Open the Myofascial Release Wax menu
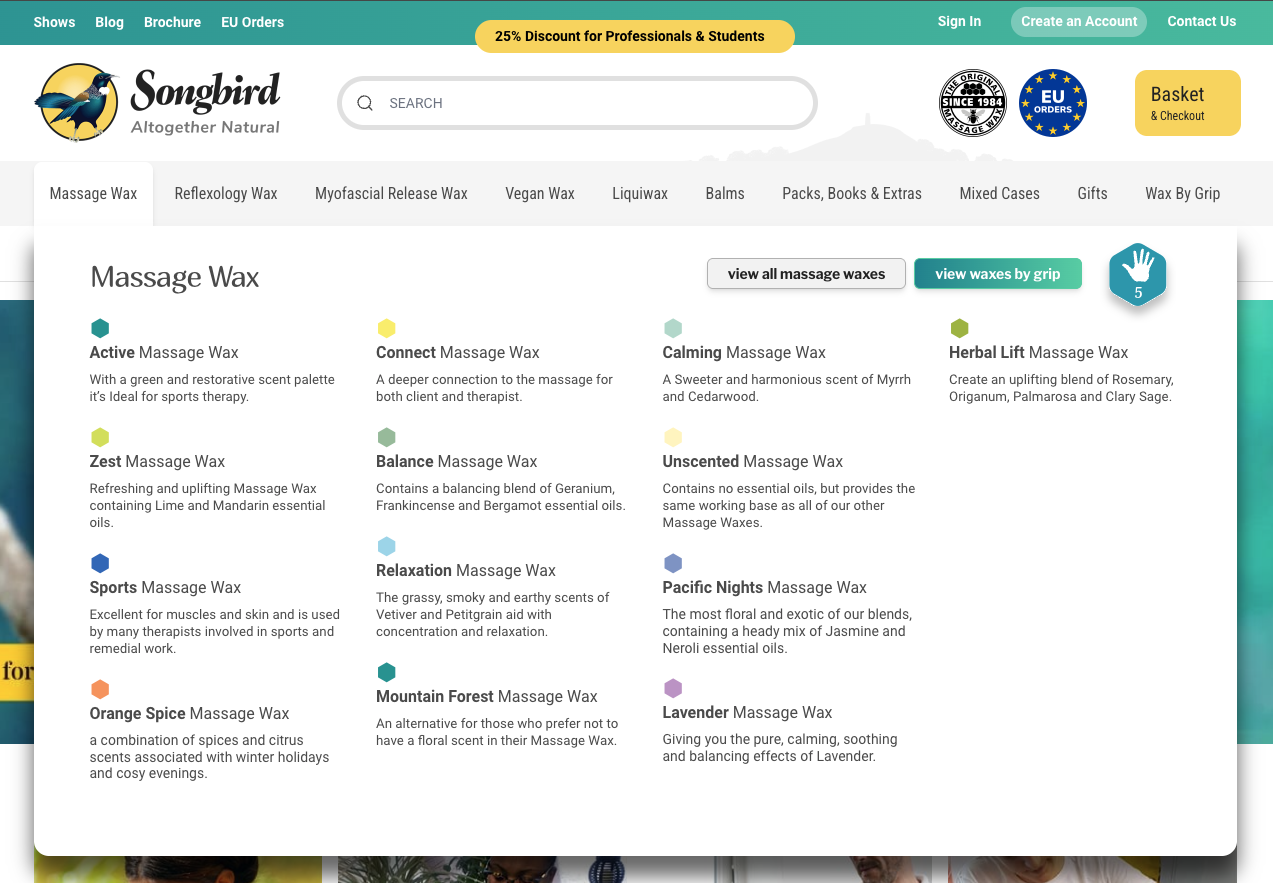 (391, 194)
